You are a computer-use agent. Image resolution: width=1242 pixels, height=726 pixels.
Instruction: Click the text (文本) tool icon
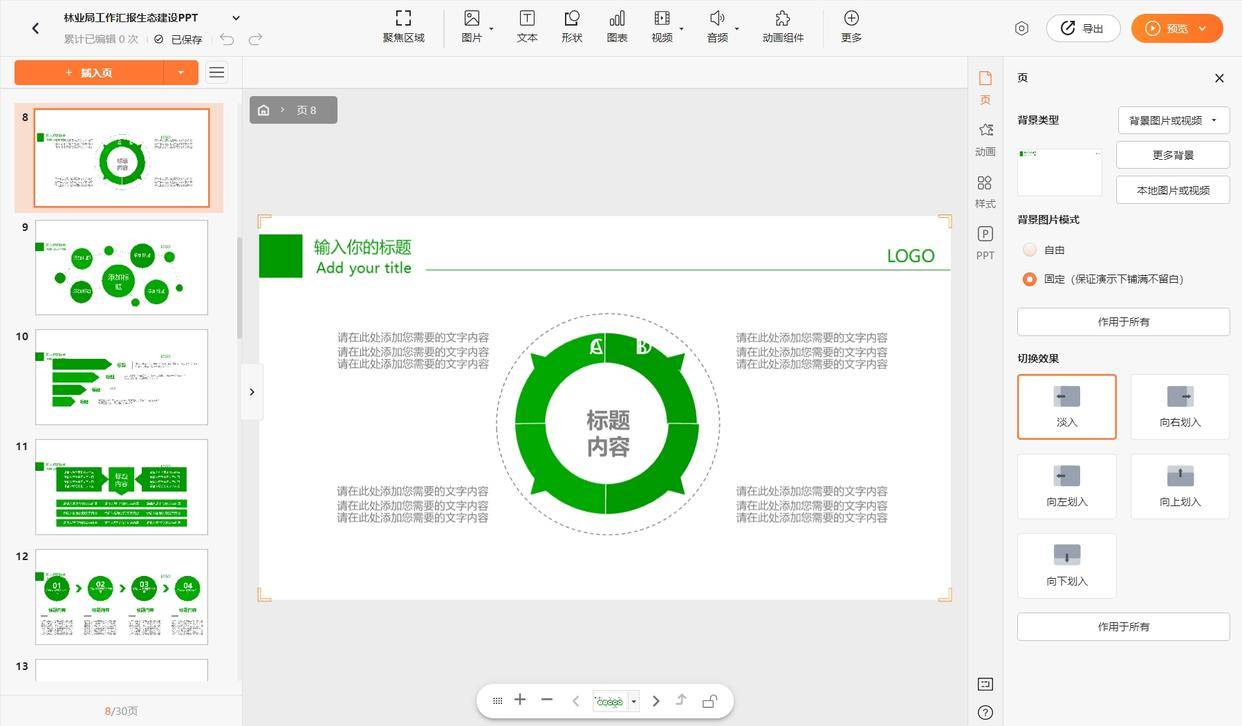pyautogui.click(x=527, y=18)
